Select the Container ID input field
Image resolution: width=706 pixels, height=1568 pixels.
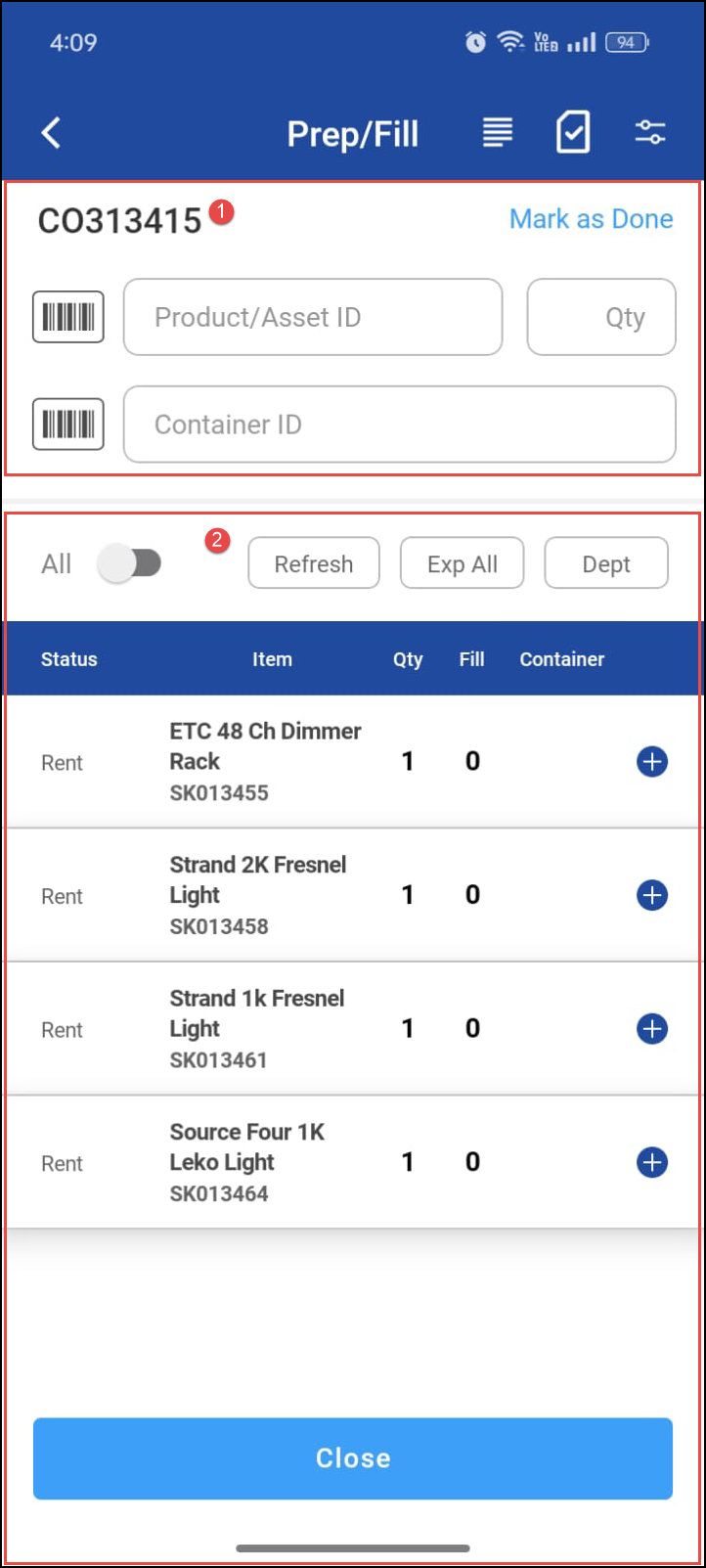tap(399, 425)
